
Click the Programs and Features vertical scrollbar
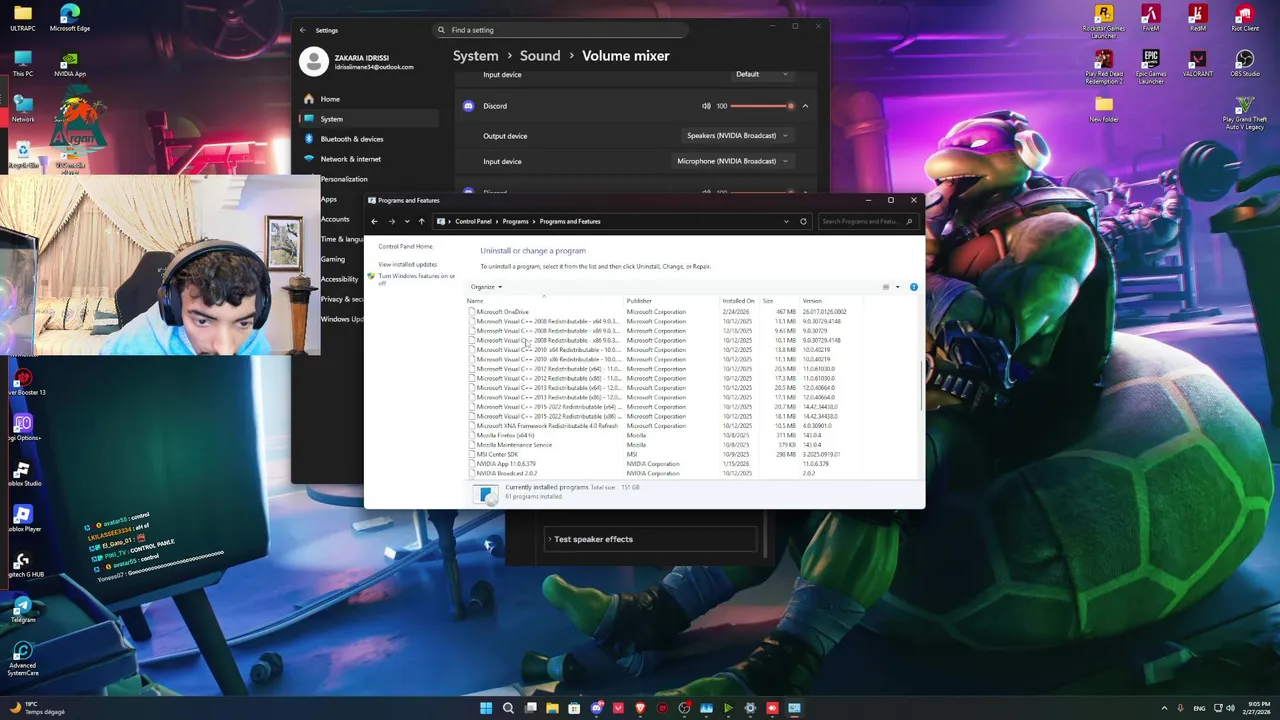tap(920, 385)
